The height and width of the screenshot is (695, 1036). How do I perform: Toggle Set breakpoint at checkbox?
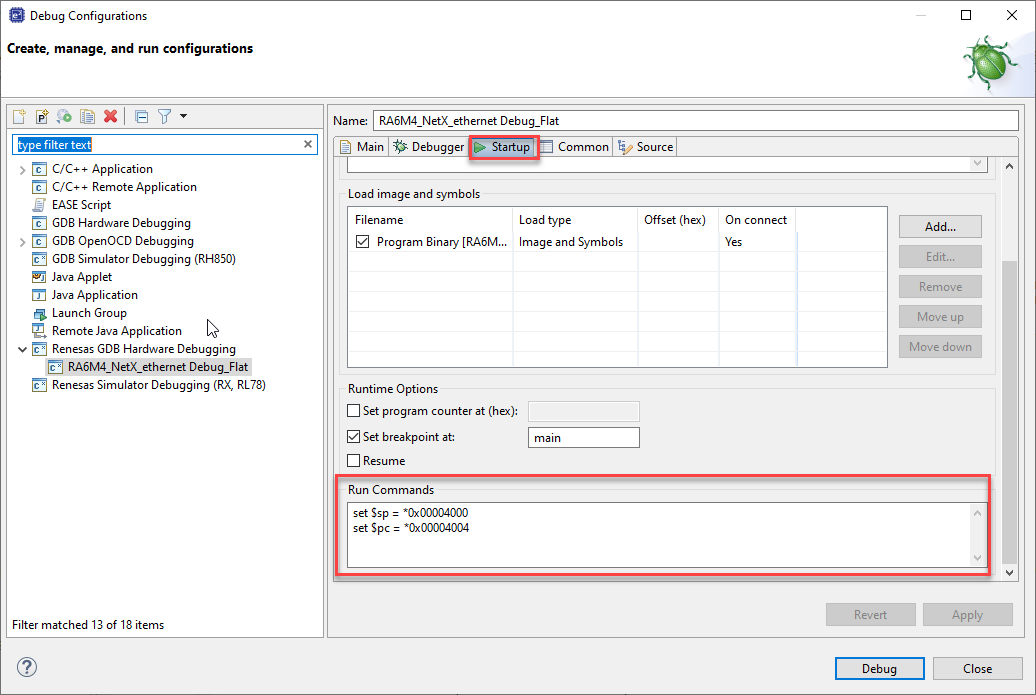coord(353,437)
